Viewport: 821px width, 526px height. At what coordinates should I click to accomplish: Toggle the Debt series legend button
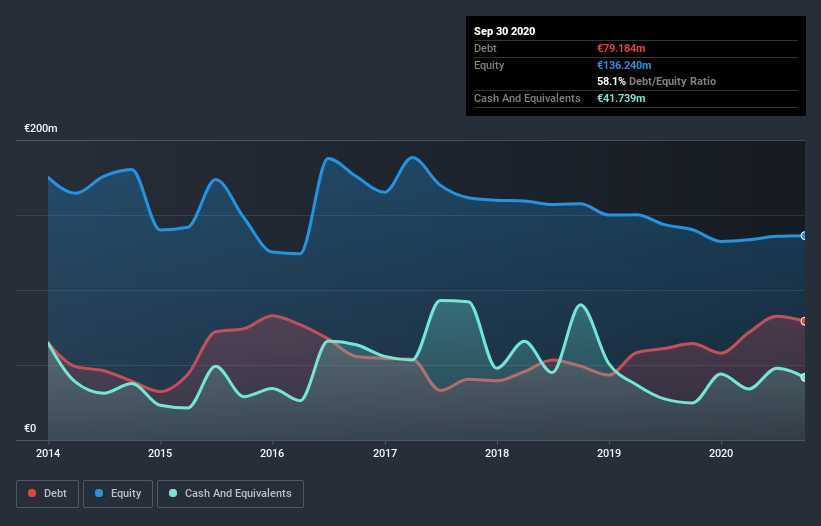point(48,494)
